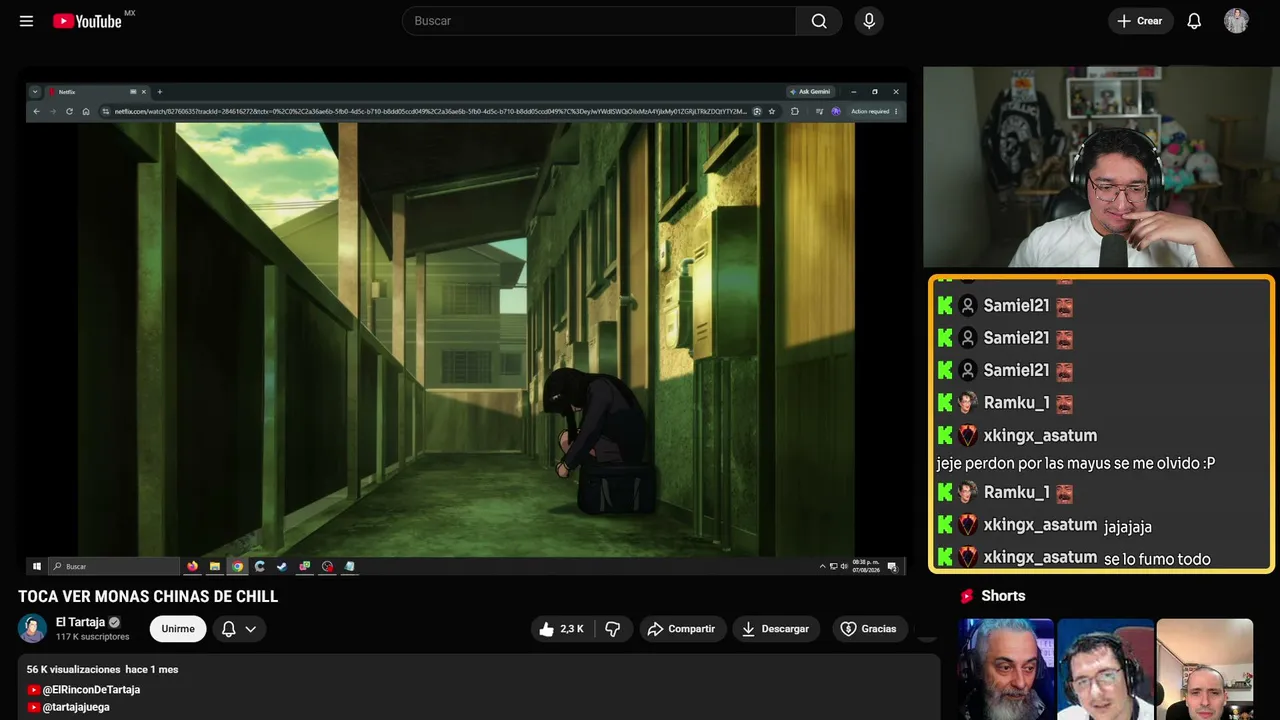Expand the channel notification bell options
The height and width of the screenshot is (720, 1280).
coord(238,629)
